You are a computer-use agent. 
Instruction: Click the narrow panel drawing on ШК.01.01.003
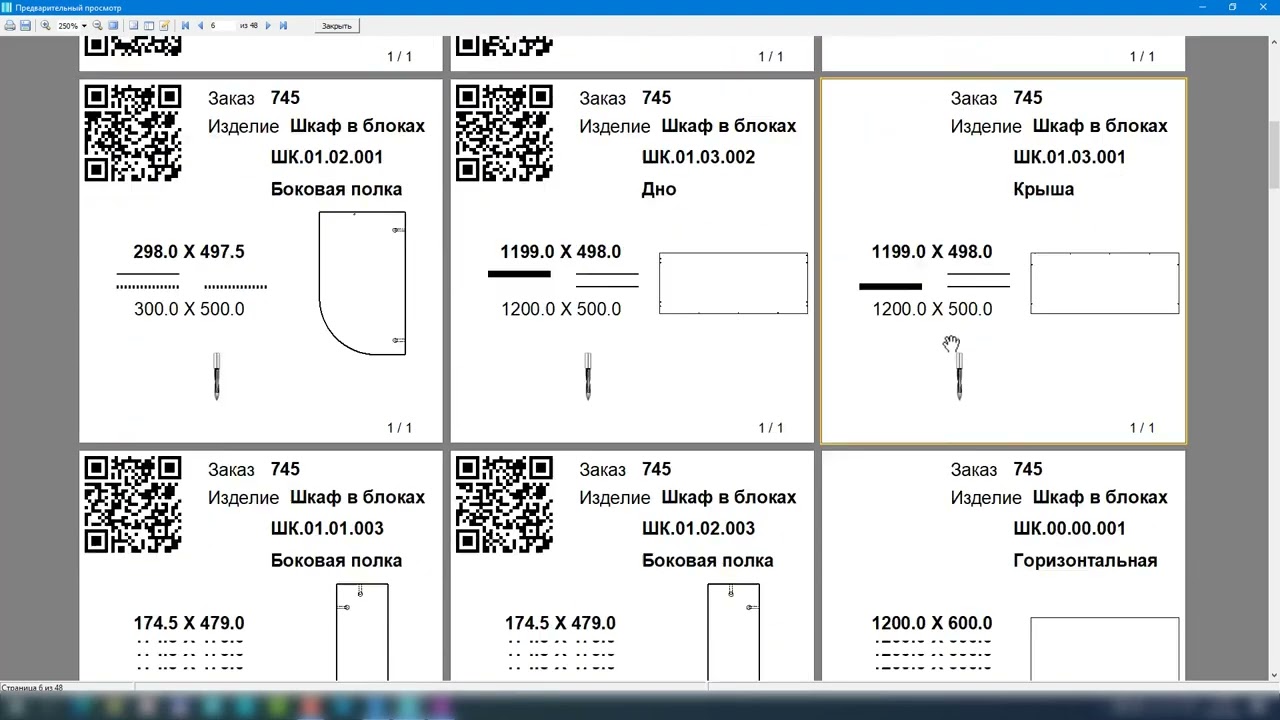click(x=362, y=632)
